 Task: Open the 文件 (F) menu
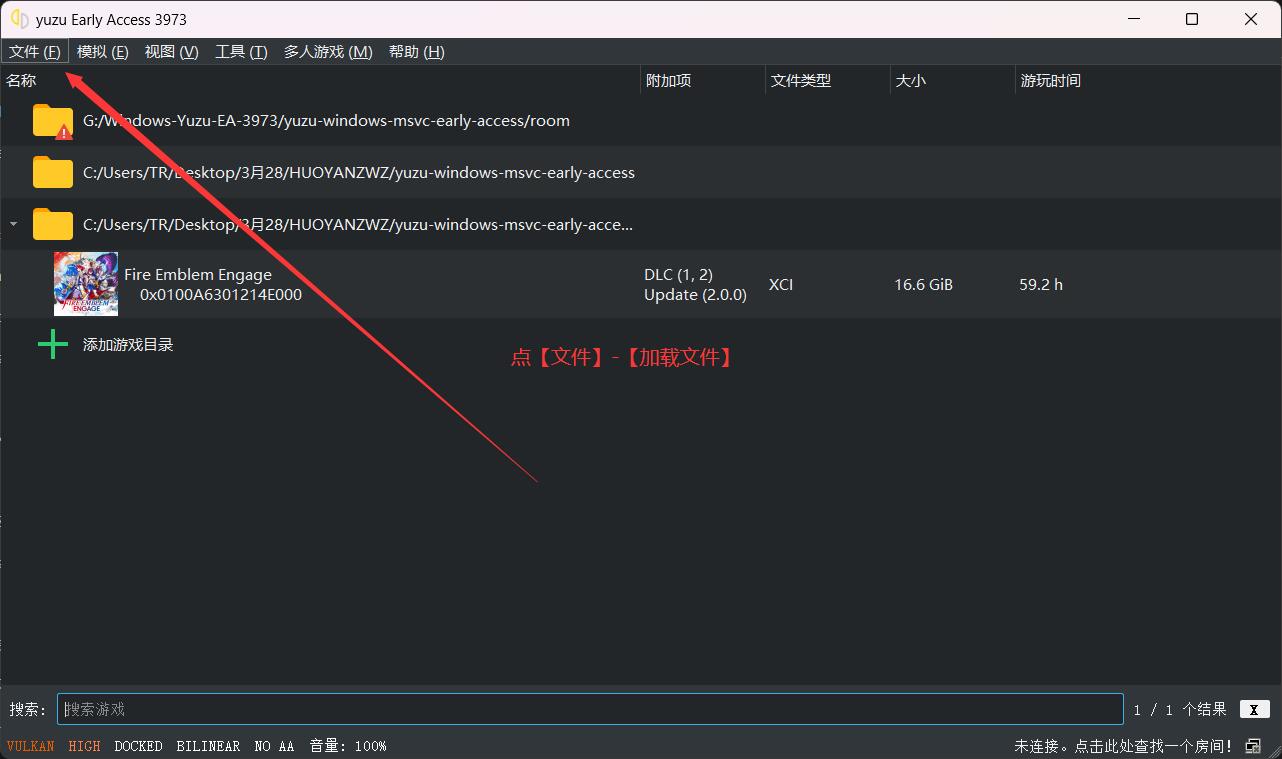(x=35, y=52)
